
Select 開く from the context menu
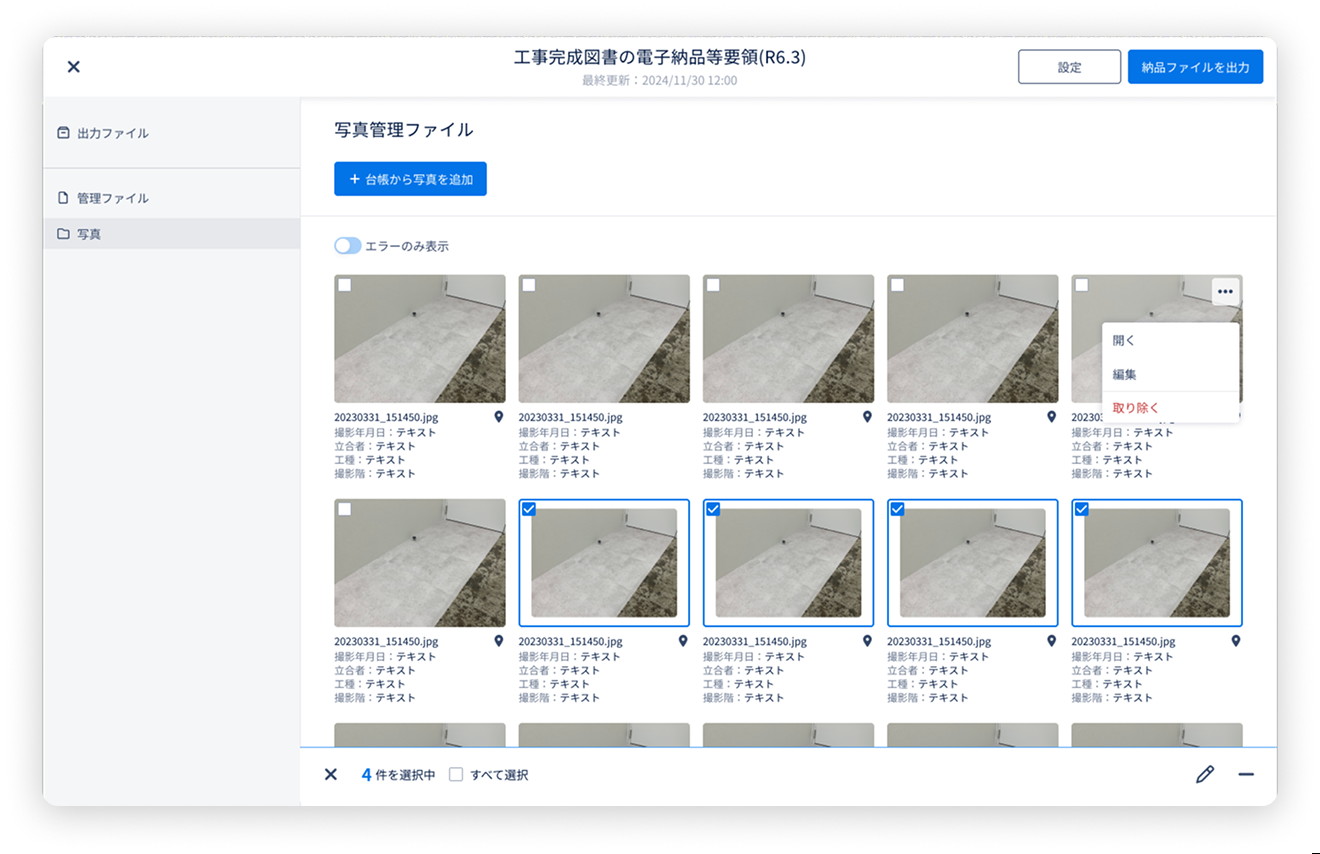[1125, 340]
